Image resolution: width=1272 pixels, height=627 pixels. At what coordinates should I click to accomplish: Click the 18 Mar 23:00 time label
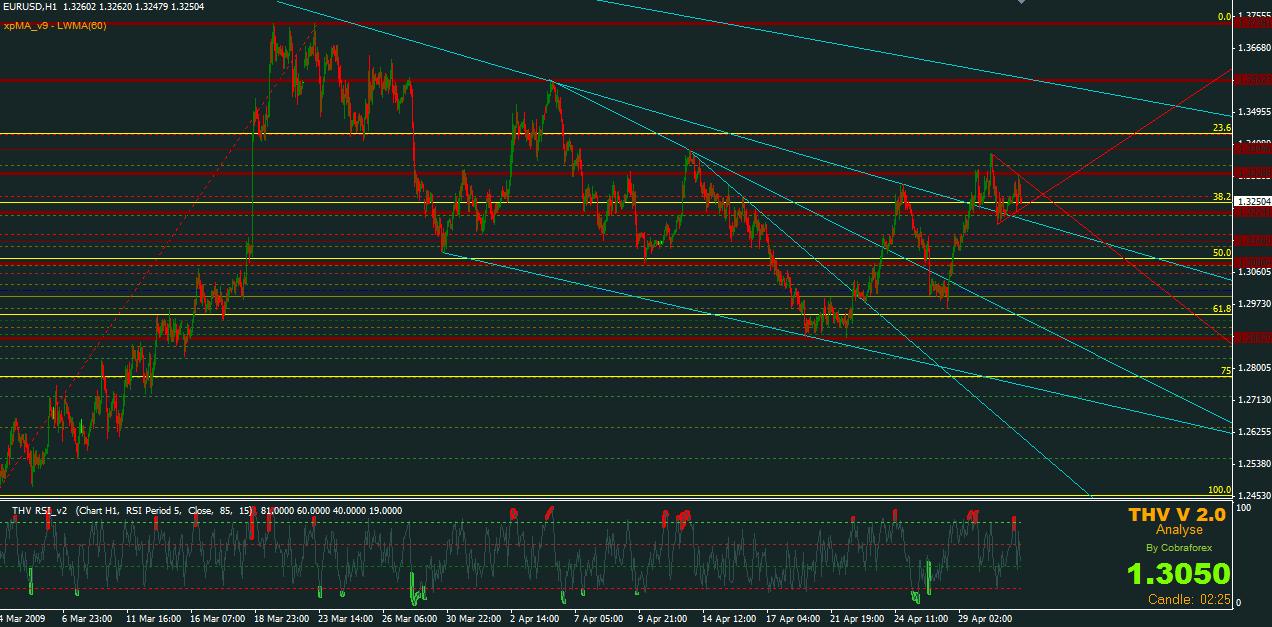[x=281, y=619]
